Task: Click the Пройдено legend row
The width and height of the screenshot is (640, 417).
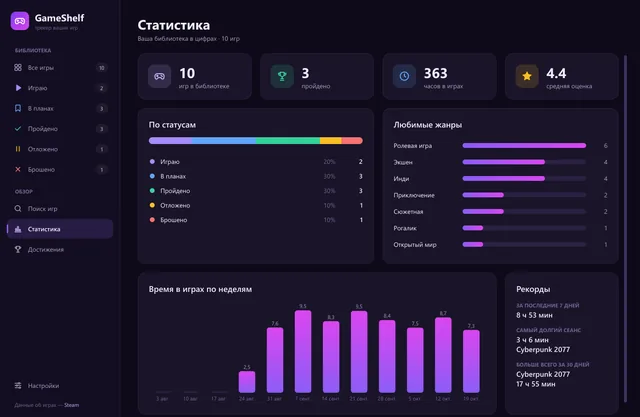Action: point(256,191)
